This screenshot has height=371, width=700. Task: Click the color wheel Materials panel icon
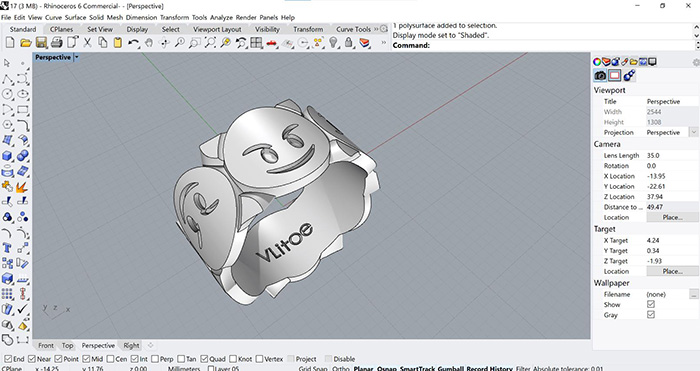(x=597, y=62)
